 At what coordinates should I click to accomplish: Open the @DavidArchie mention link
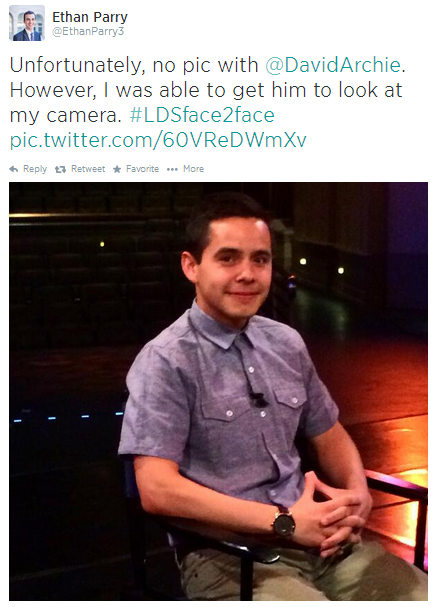tap(333, 65)
